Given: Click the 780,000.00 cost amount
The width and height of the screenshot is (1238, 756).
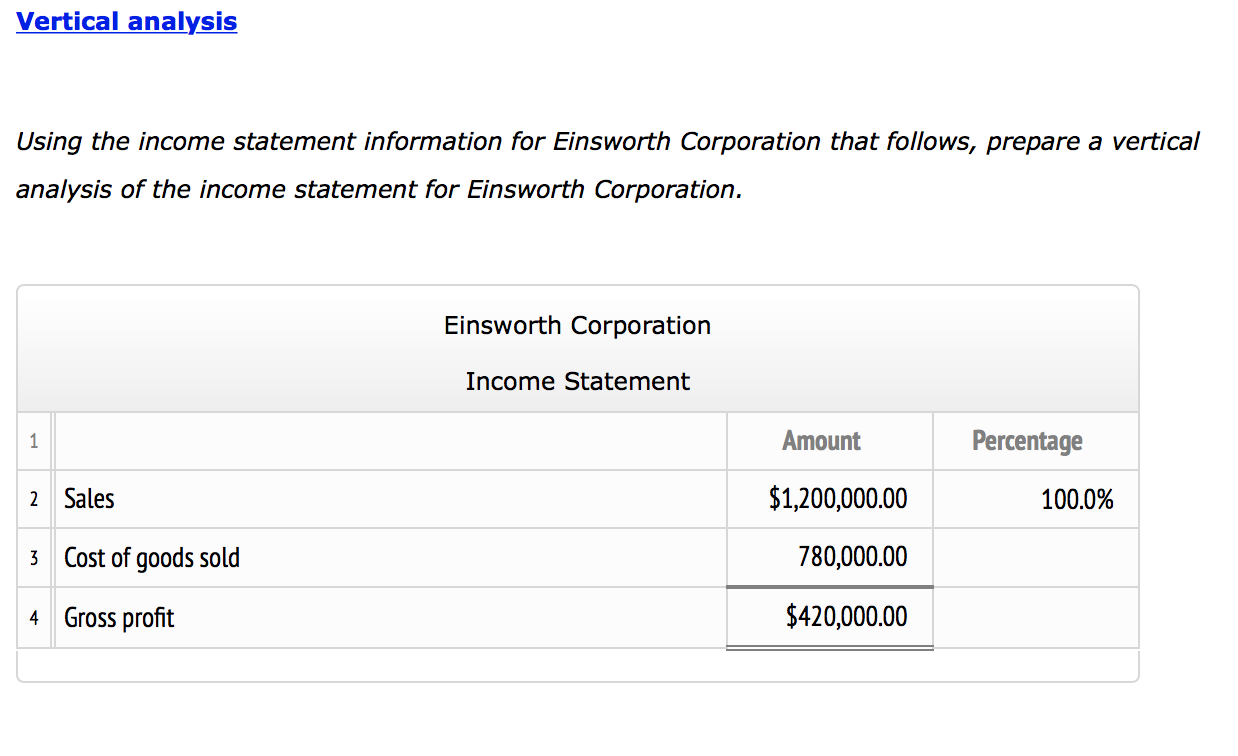Looking at the screenshot, I should (853, 557).
